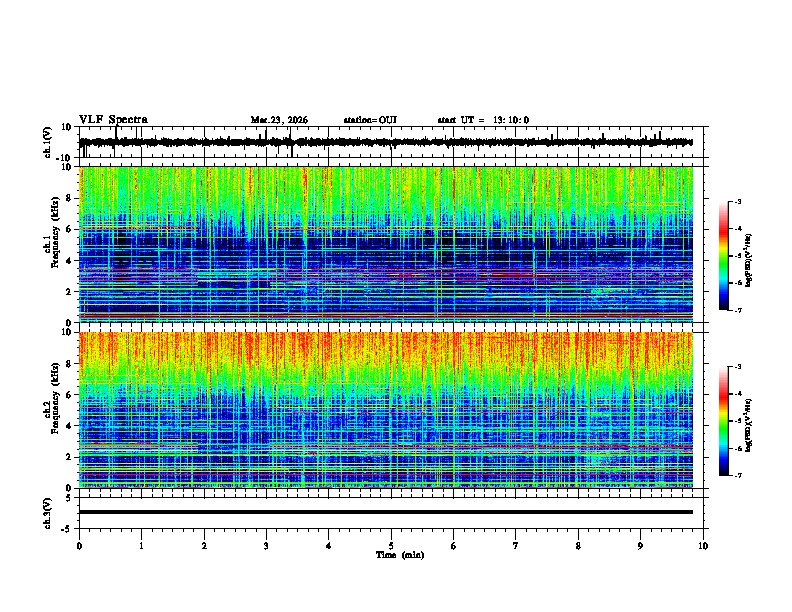Select the ch.1 voltage waveform strip

393,142
